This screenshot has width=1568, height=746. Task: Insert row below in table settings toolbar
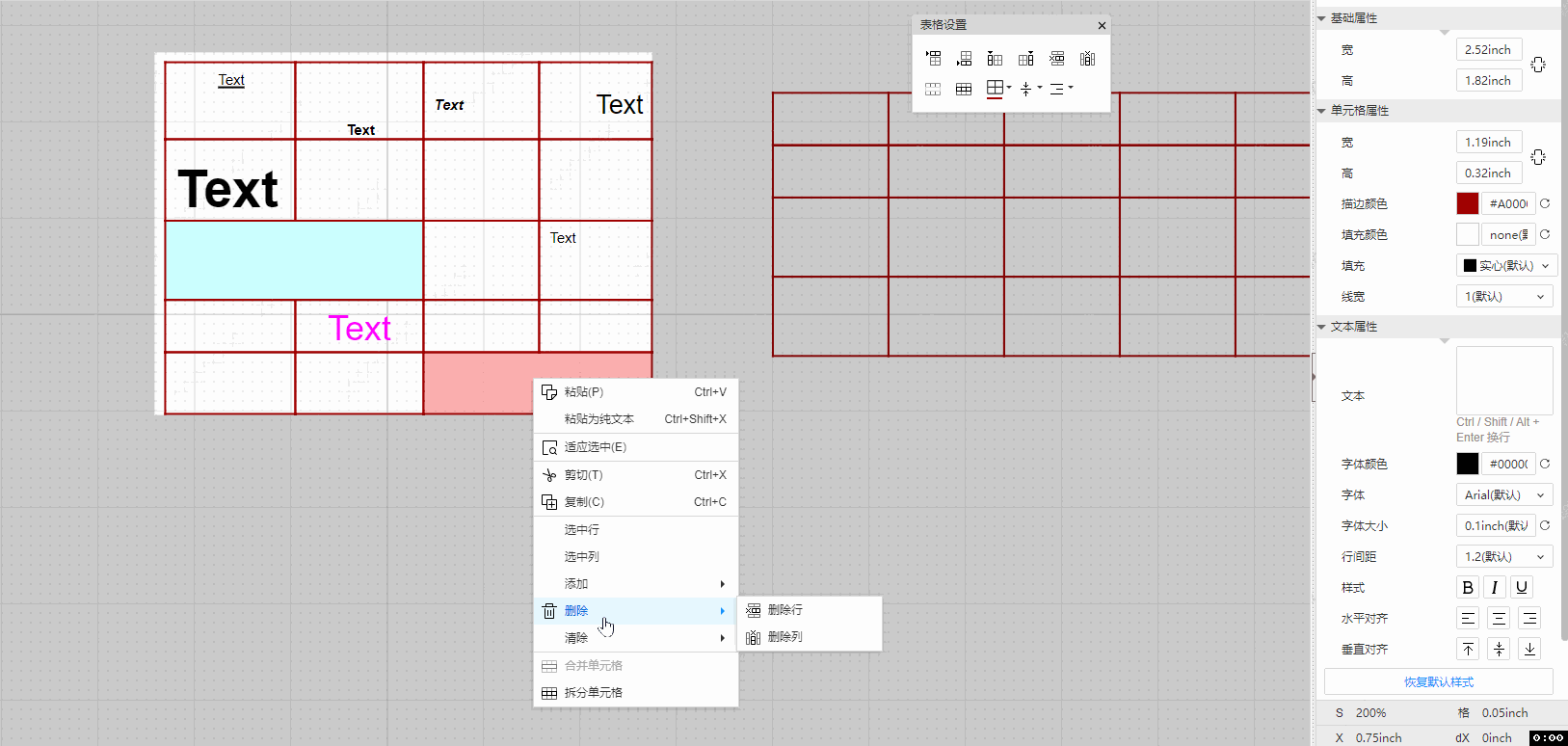point(964,59)
